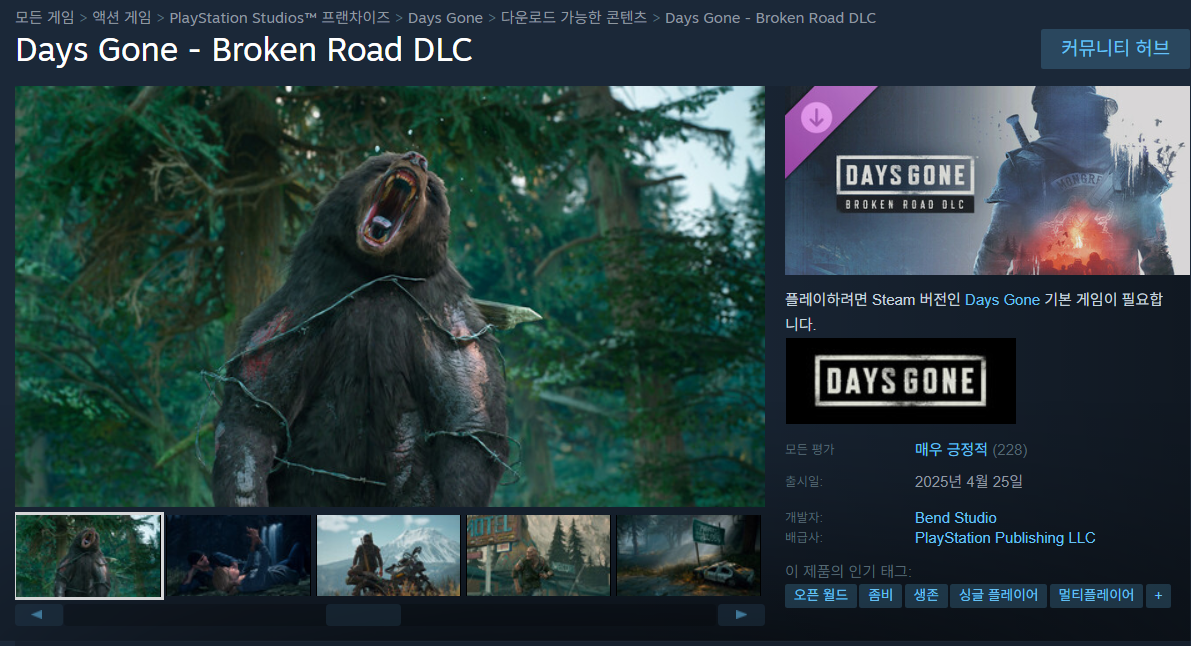Select the 오픈 월드 tag

pyautogui.click(x=820, y=595)
